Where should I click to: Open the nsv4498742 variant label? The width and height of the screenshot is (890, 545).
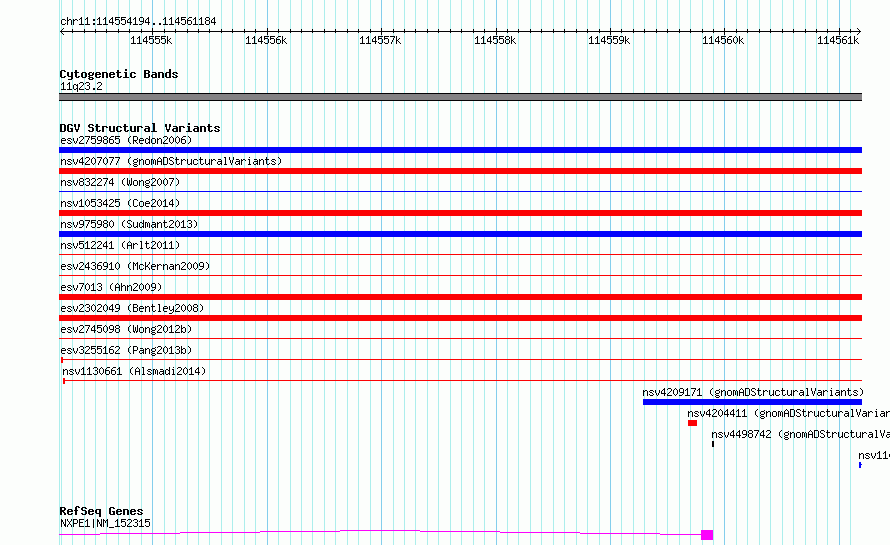click(800, 434)
